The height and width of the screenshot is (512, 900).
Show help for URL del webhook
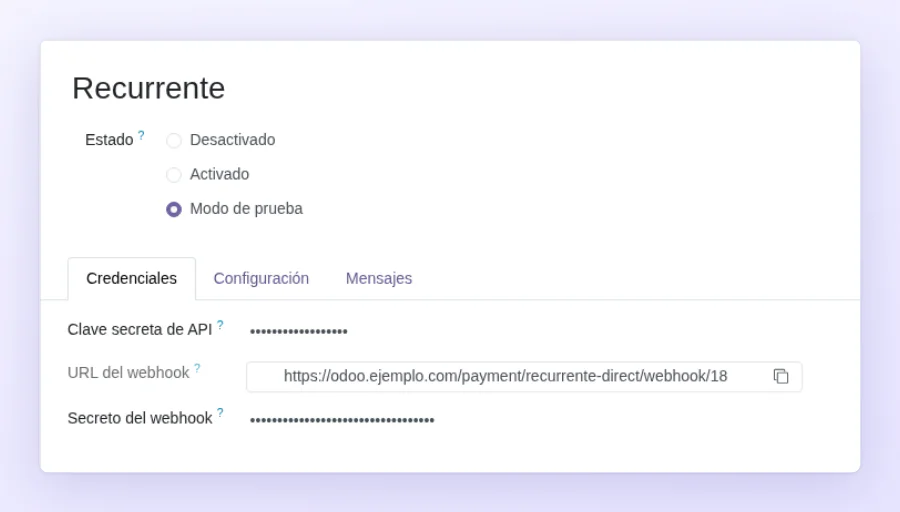(197, 368)
